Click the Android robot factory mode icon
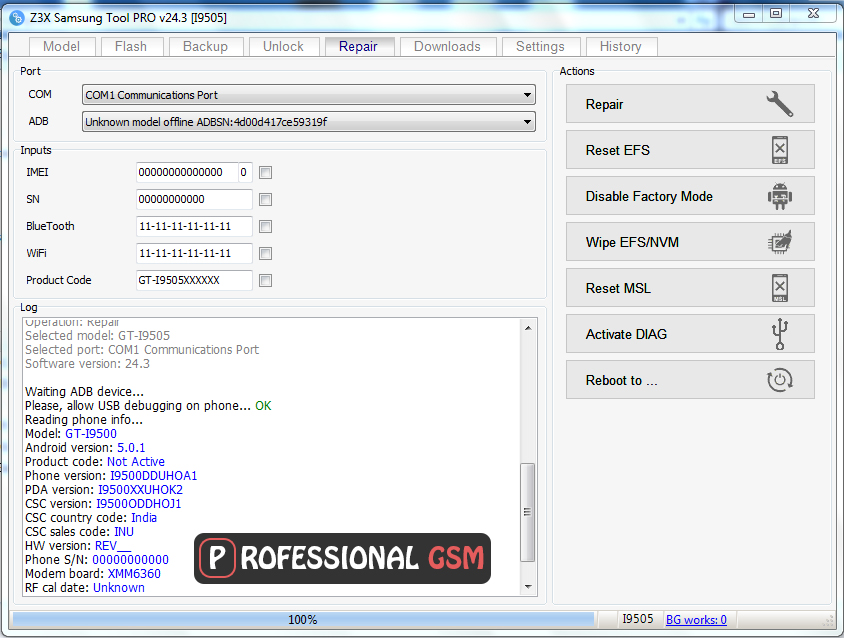Image resolution: width=844 pixels, height=638 pixels. tap(779, 196)
